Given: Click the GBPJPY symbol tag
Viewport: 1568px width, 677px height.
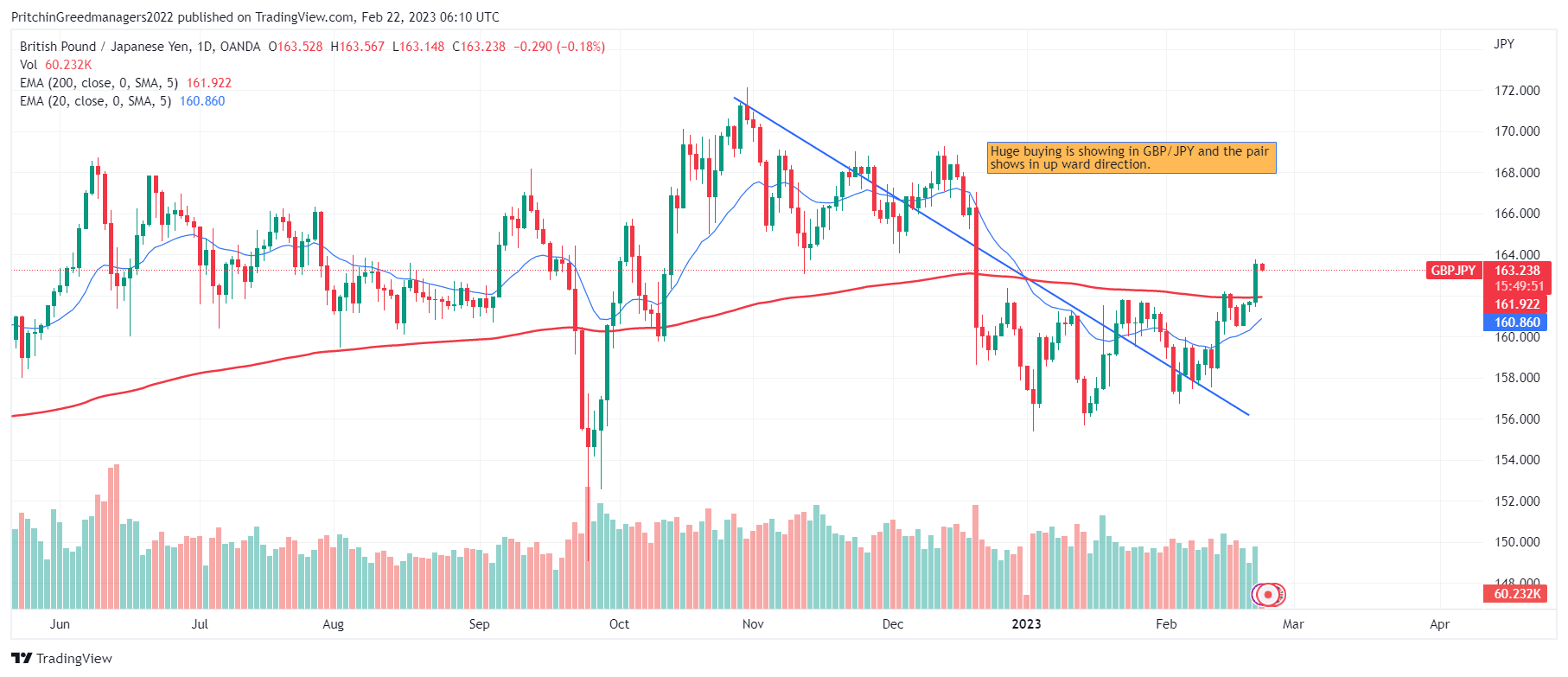Looking at the screenshot, I should point(1453,271).
